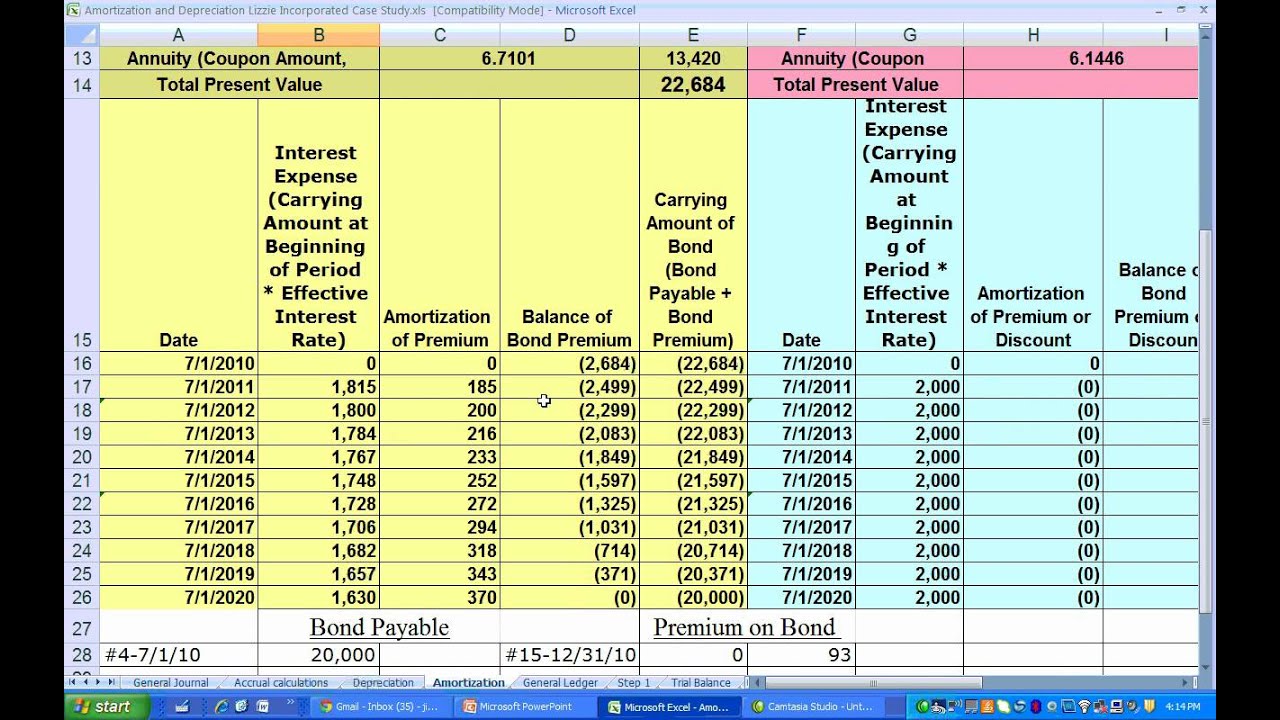Jump to last sheet with tab scroll arrow

point(111,682)
